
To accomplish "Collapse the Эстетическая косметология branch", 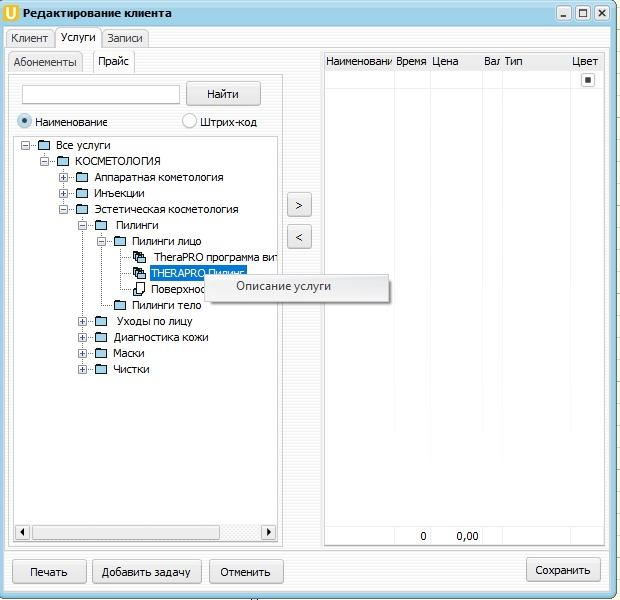I will [64, 209].
